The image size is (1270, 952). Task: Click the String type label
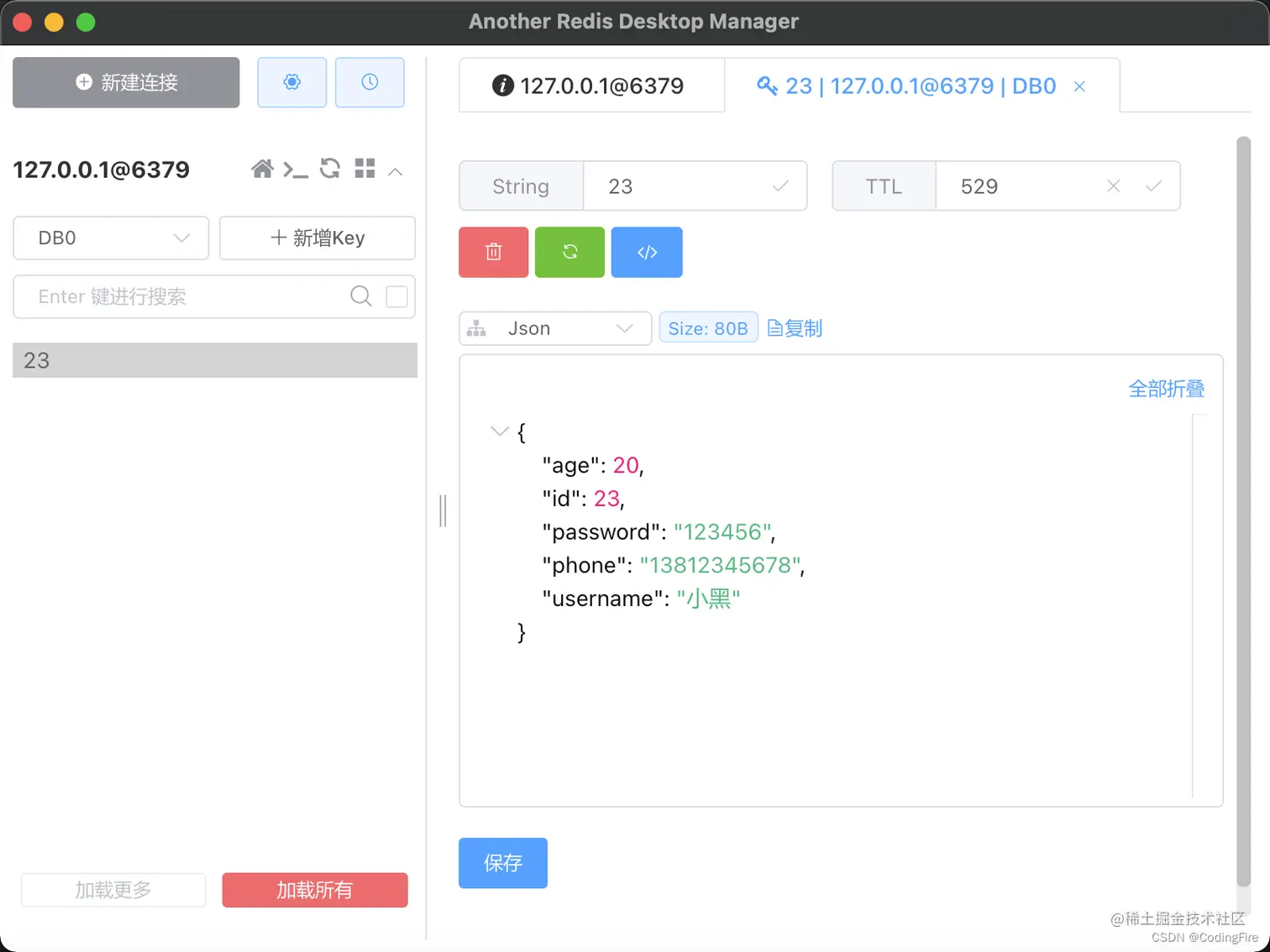coord(521,186)
